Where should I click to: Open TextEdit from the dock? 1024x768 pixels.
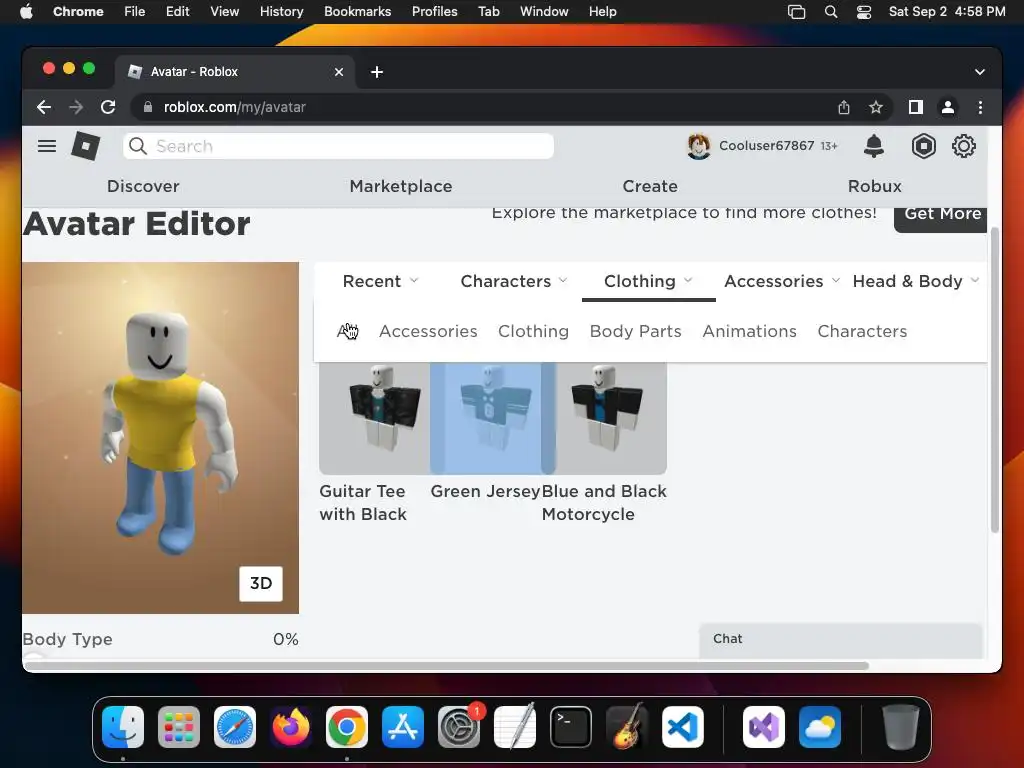tap(515, 727)
